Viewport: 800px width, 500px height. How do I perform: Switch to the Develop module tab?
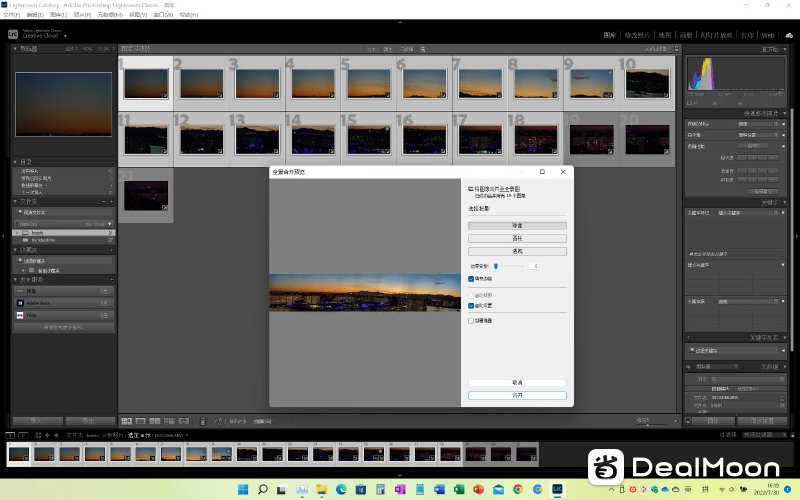637,35
